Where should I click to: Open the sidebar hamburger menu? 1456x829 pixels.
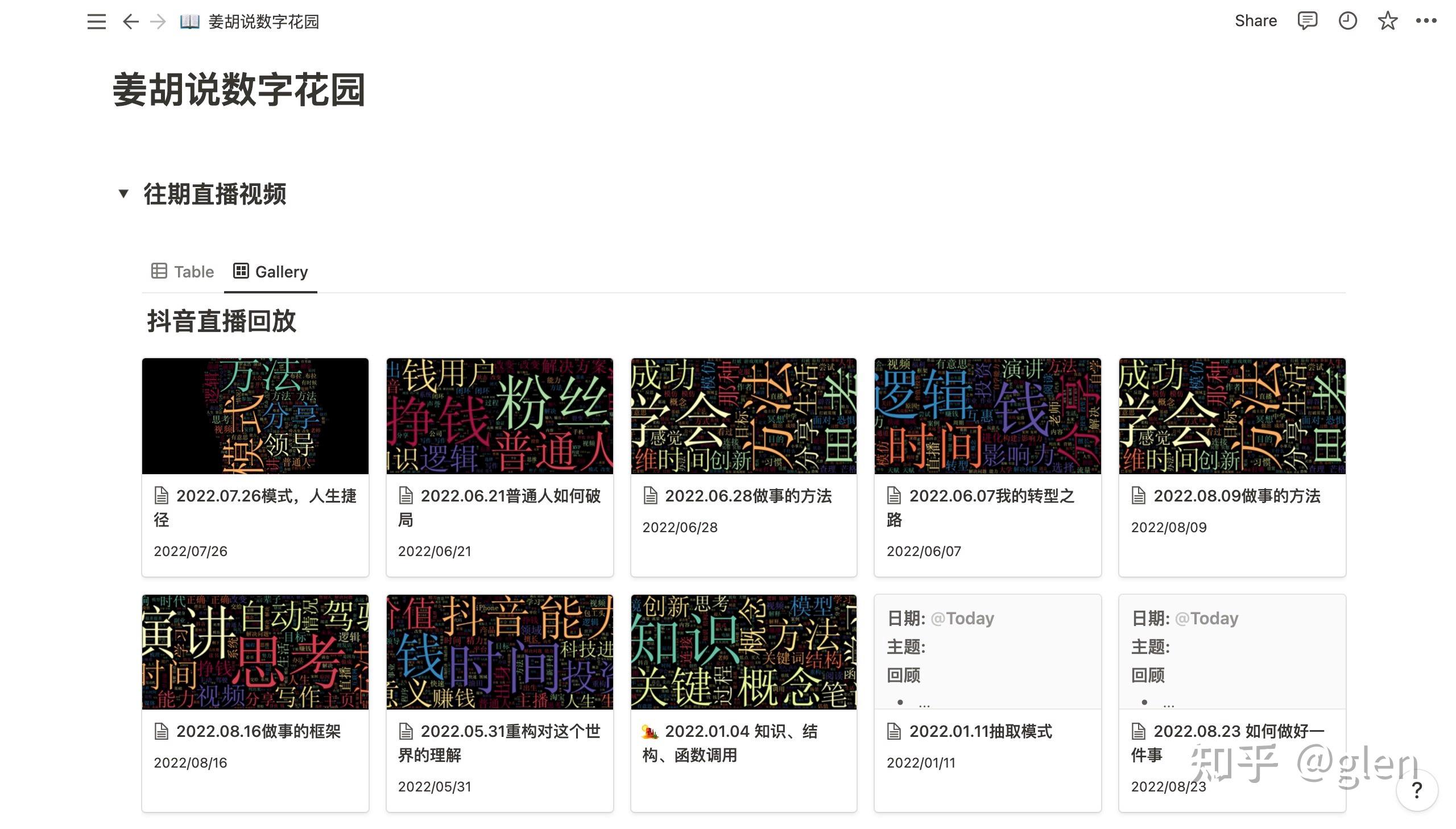(x=96, y=22)
